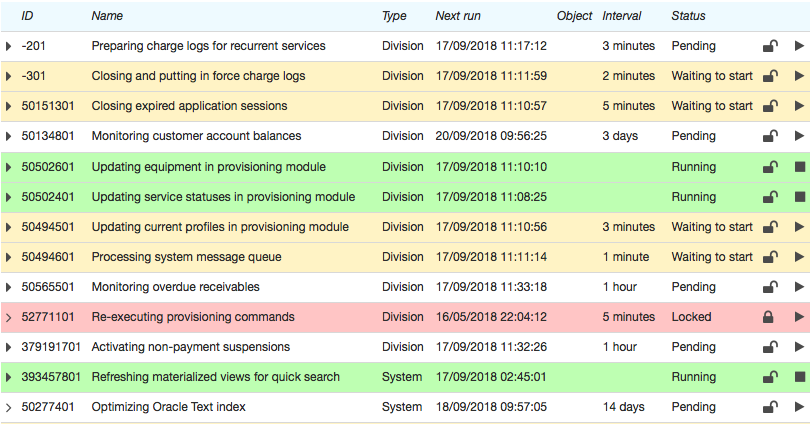Run Re-executing provisioning commands task

click(799, 317)
